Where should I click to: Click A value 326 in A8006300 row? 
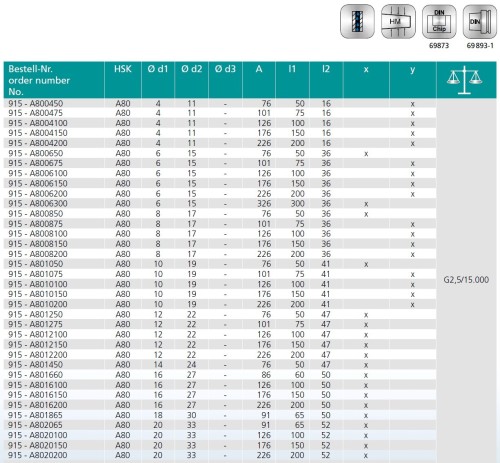tap(264, 204)
